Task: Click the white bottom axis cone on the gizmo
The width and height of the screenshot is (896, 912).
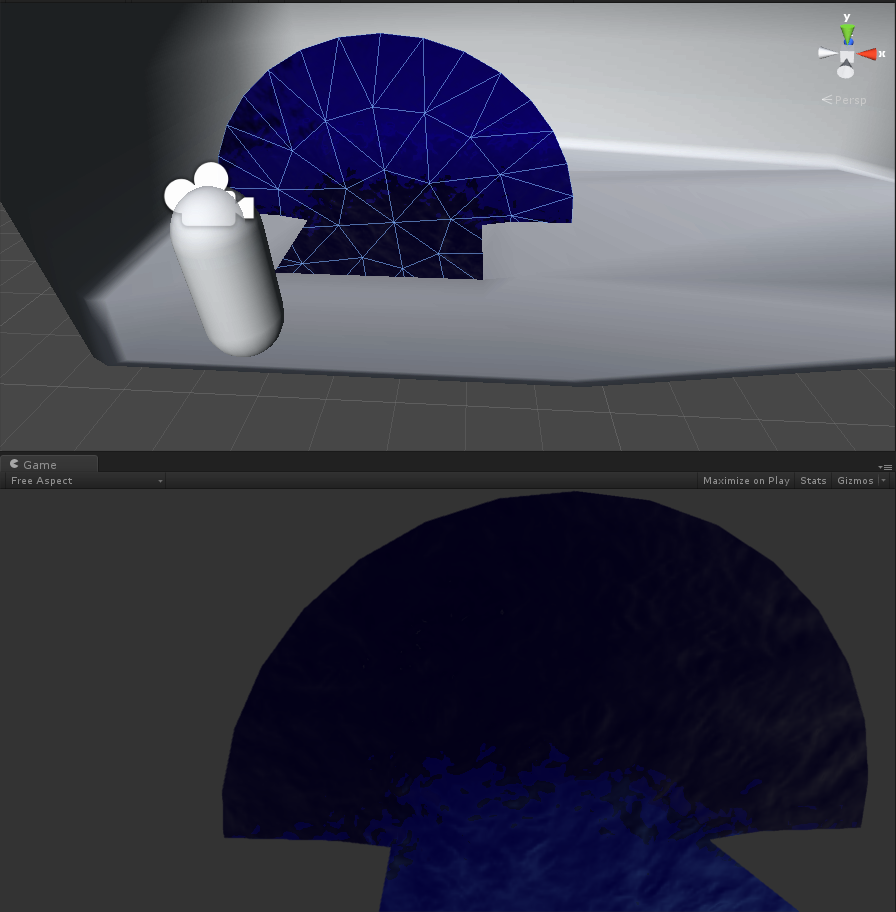Action: click(845, 70)
